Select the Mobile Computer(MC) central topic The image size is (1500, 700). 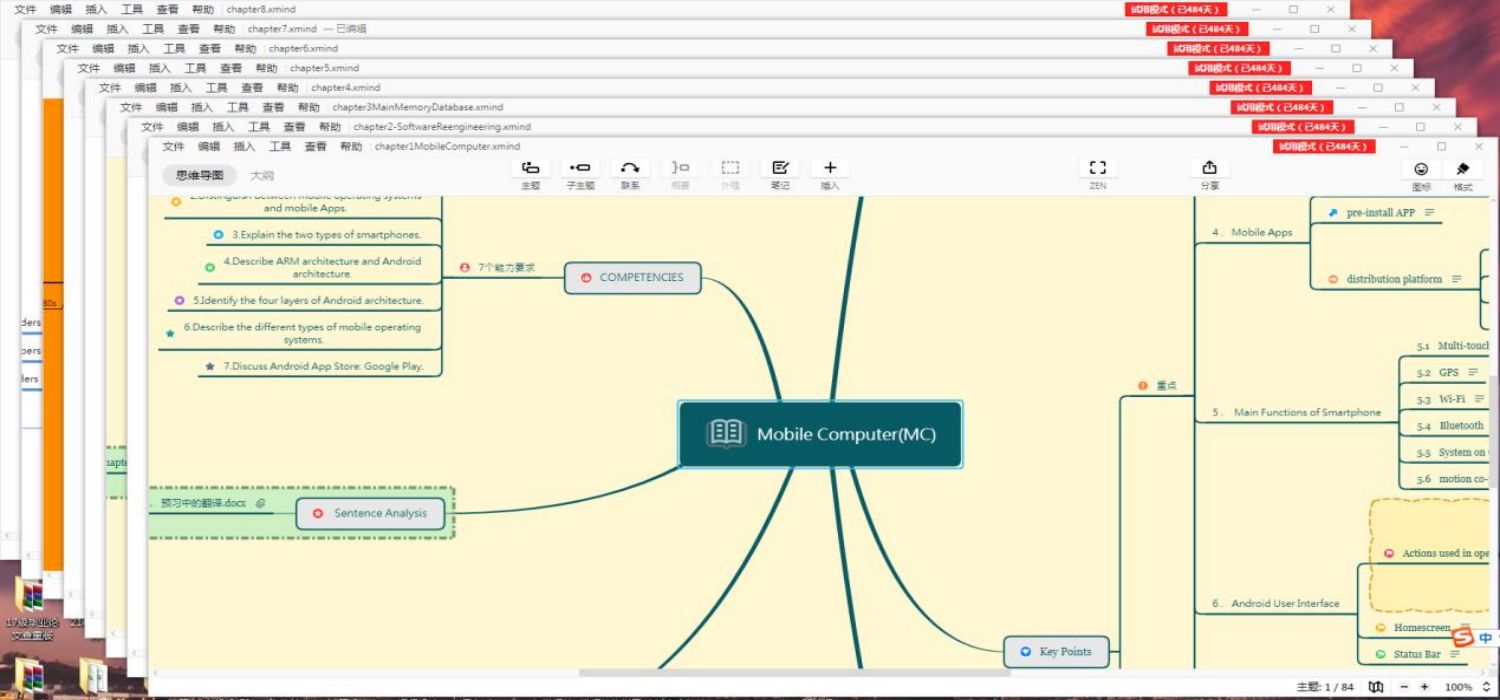coord(820,434)
